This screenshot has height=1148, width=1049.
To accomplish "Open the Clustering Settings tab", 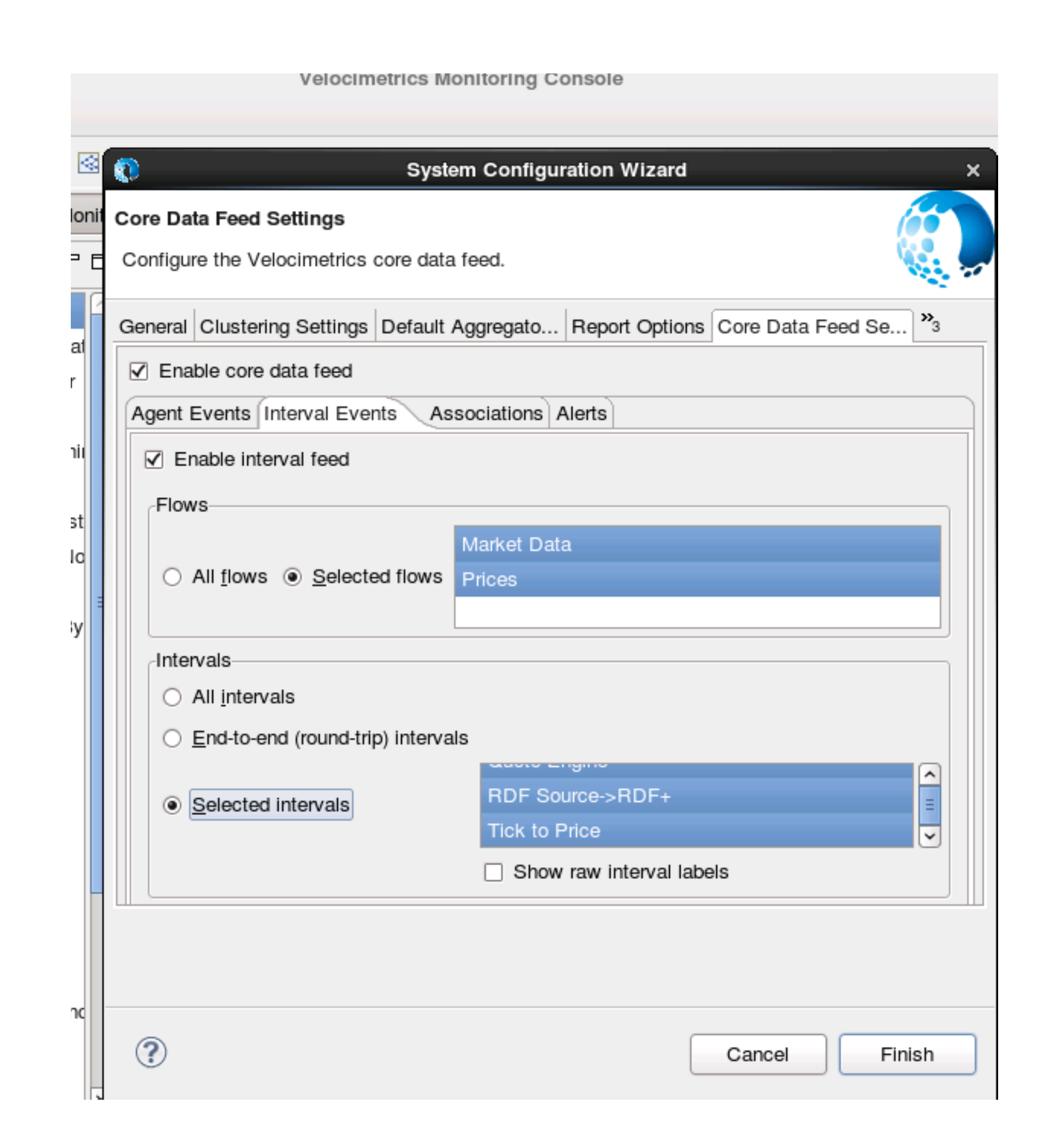I will pos(284,327).
